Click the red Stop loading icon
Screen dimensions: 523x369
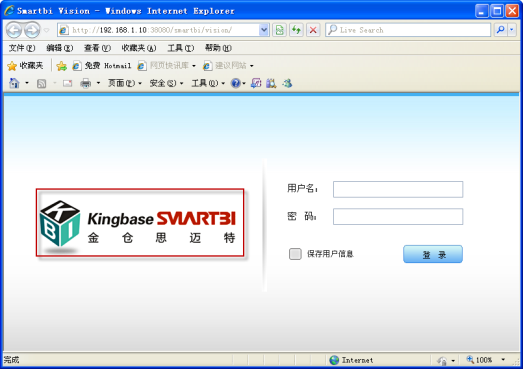313,30
